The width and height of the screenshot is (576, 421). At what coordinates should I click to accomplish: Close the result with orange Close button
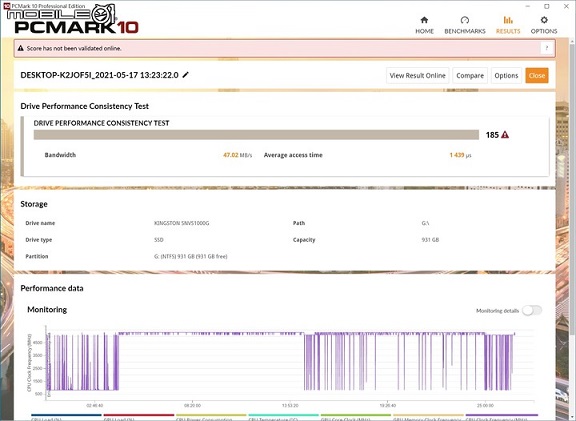[x=537, y=75]
